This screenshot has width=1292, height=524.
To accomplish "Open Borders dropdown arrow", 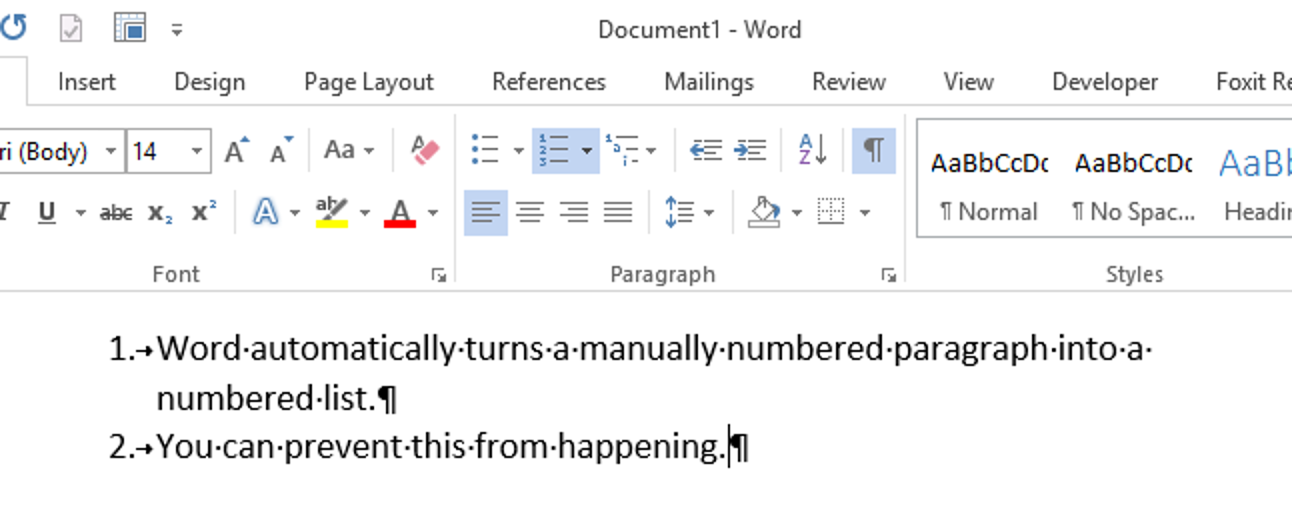I will (x=864, y=212).
